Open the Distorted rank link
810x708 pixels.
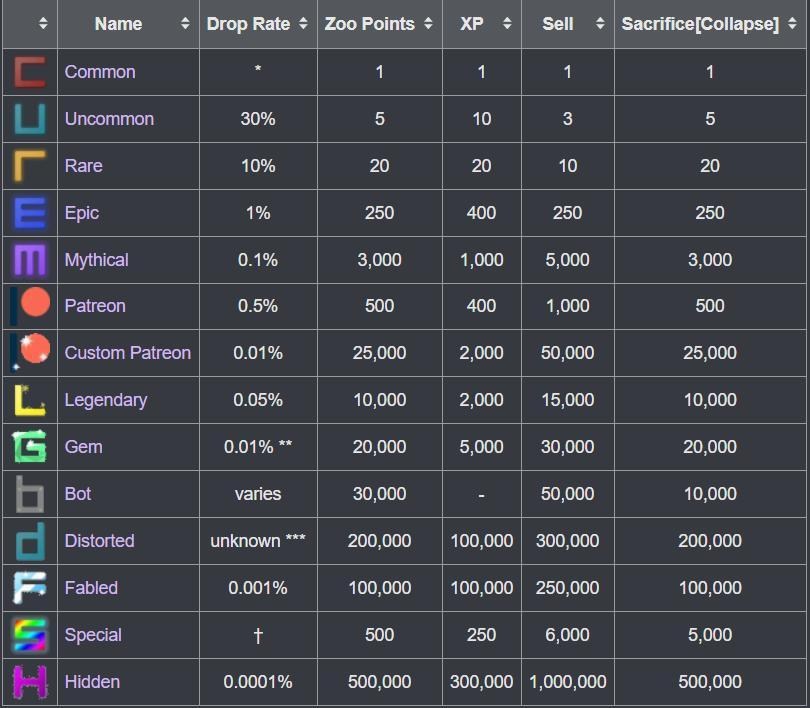click(x=99, y=541)
